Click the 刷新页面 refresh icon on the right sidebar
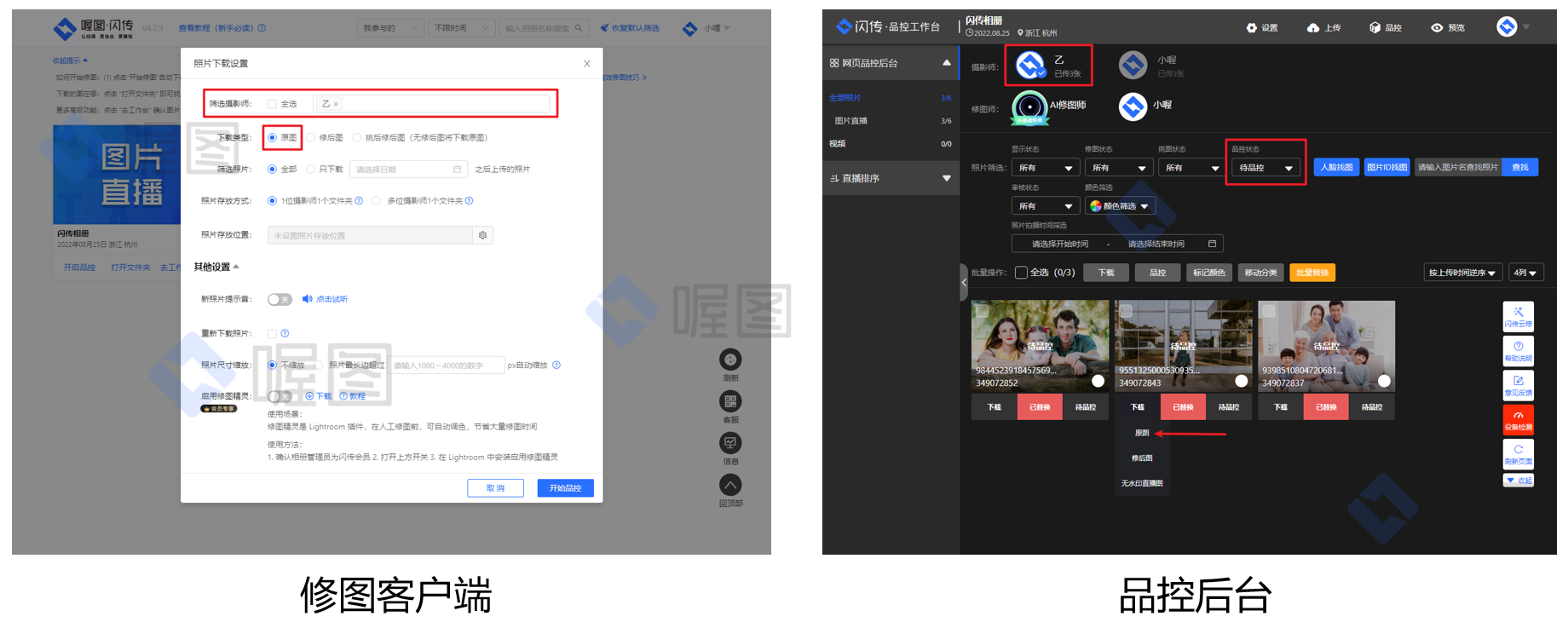The width and height of the screenshot is (1568, 622). pyautogui.click(x=1518, y=453)
